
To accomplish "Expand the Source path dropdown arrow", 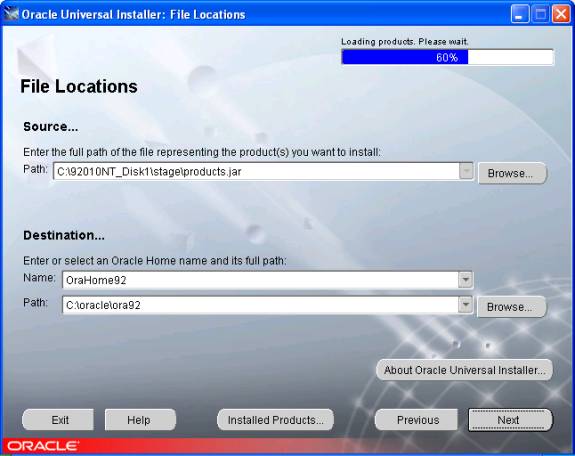I will [x=466, y=171].
